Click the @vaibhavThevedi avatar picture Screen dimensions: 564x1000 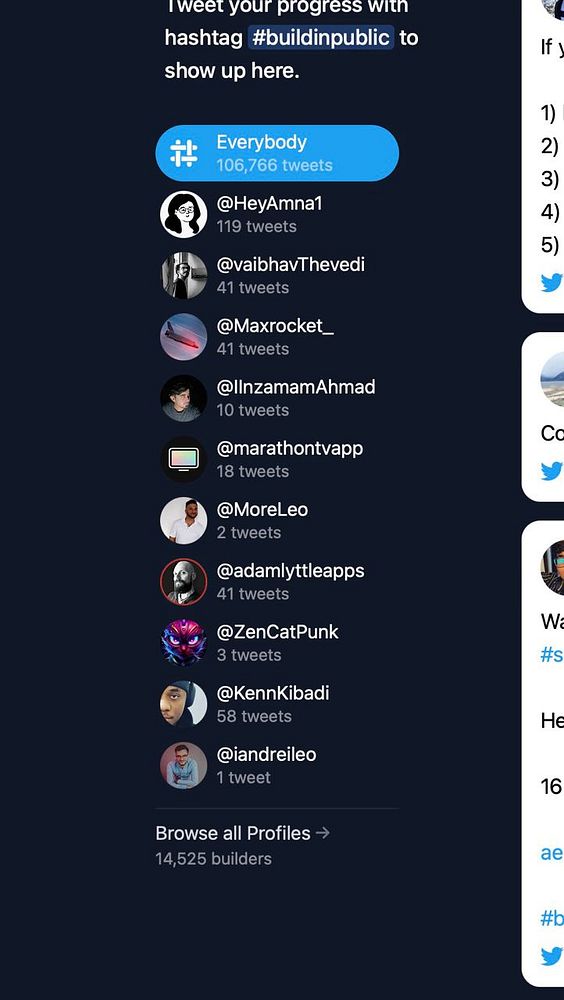pyautogui.click(x=184, y=276)
